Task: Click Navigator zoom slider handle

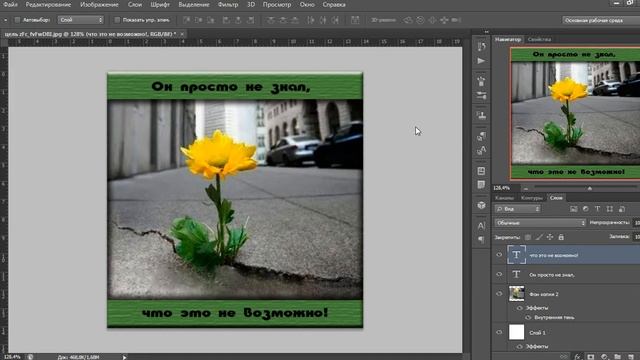Action: (589, 188)
